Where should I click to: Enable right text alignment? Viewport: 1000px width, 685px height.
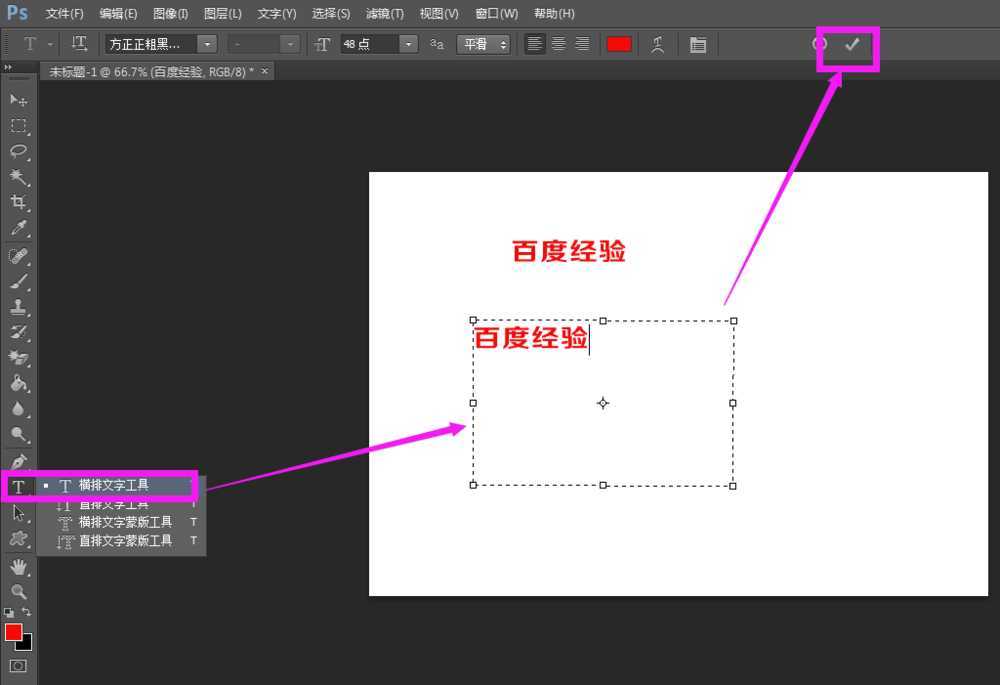tap(582, 44)
